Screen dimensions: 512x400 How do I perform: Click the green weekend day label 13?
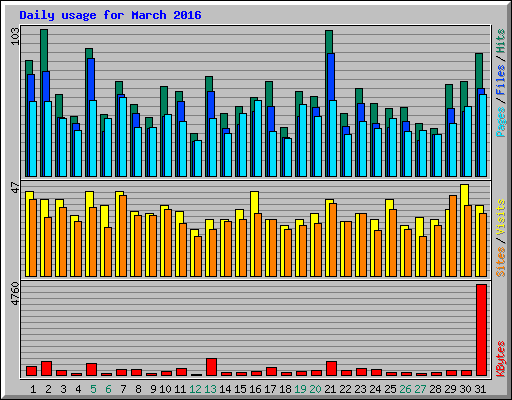(x=210, y=389)
